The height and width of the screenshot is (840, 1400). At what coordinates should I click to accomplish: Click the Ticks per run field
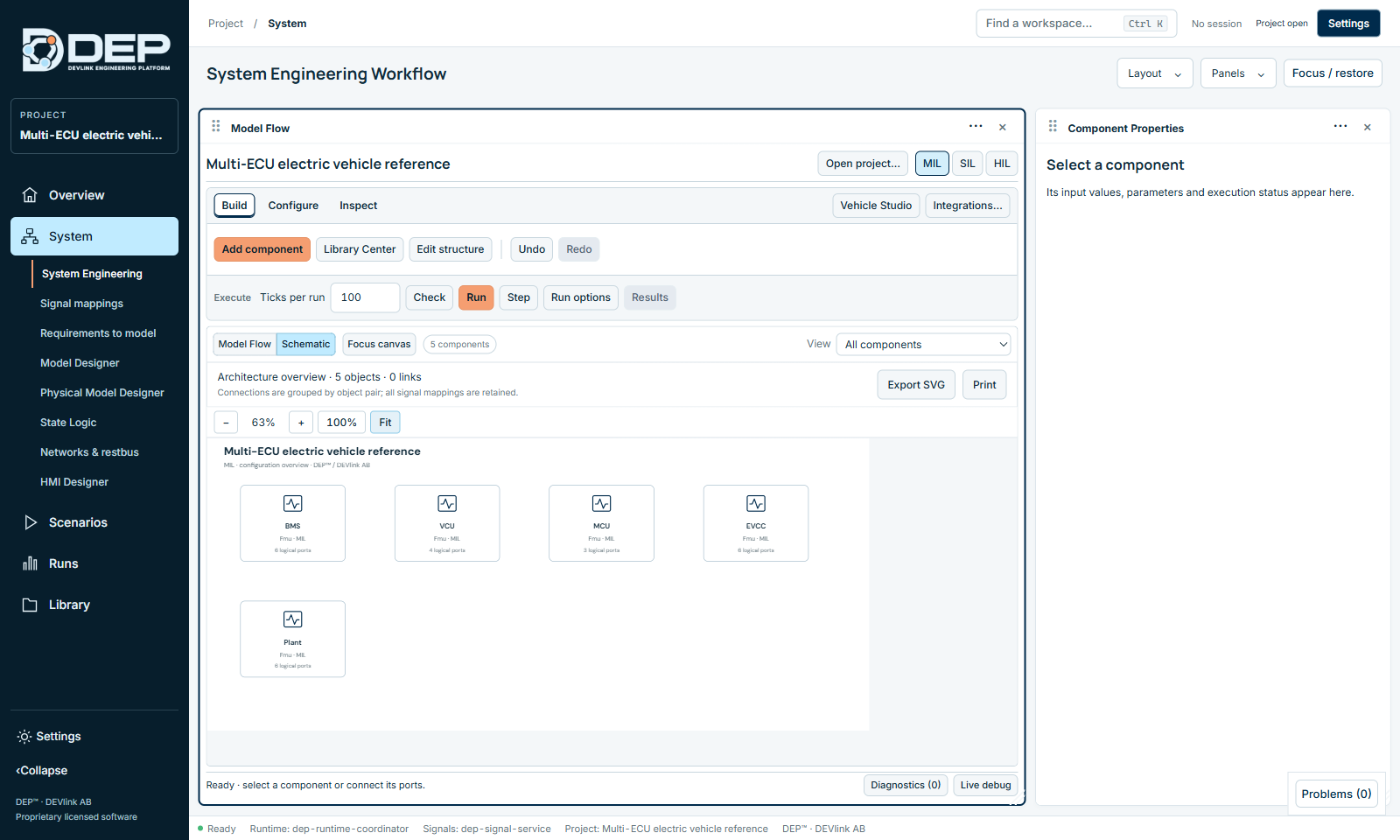click(x=365, y=297)
